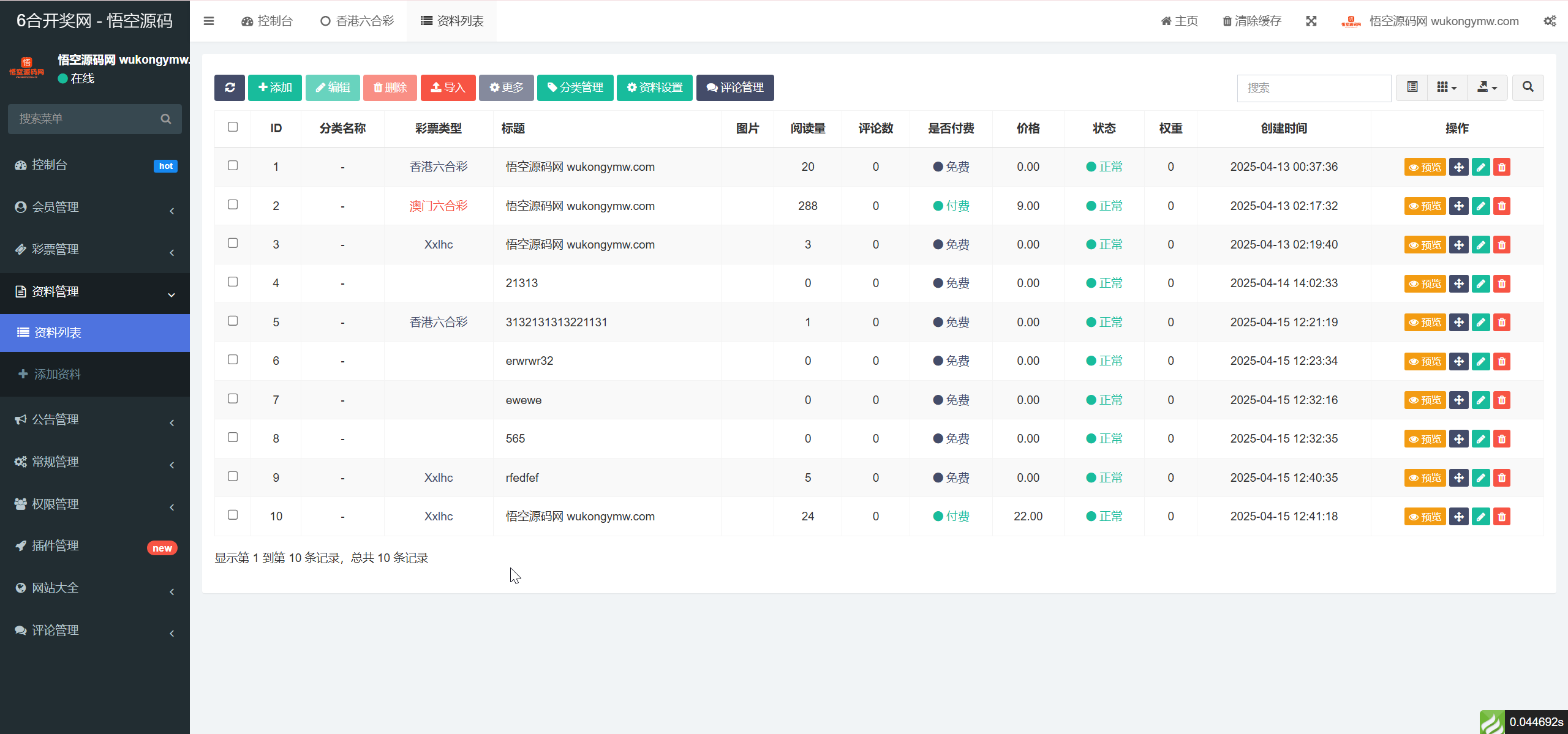Screen dimensions: 1568x734
Task: Click the 分类管理 button
Action: [x=575, y=88]
